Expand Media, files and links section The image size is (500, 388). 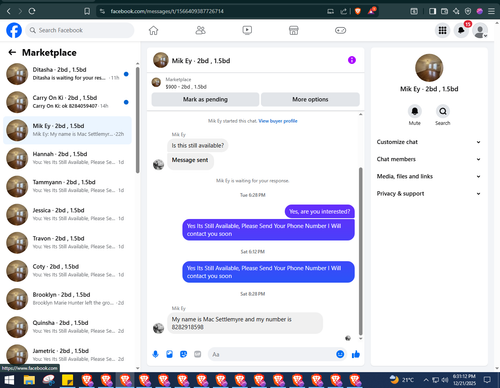coord(429,176)
